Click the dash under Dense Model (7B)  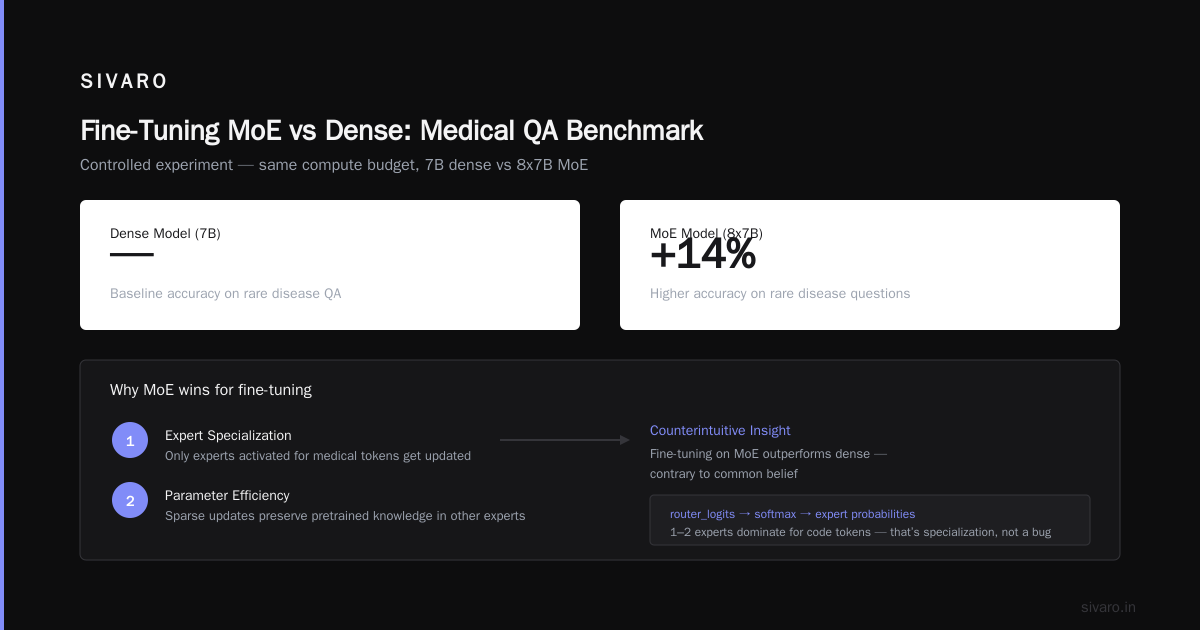click(132, 255)
